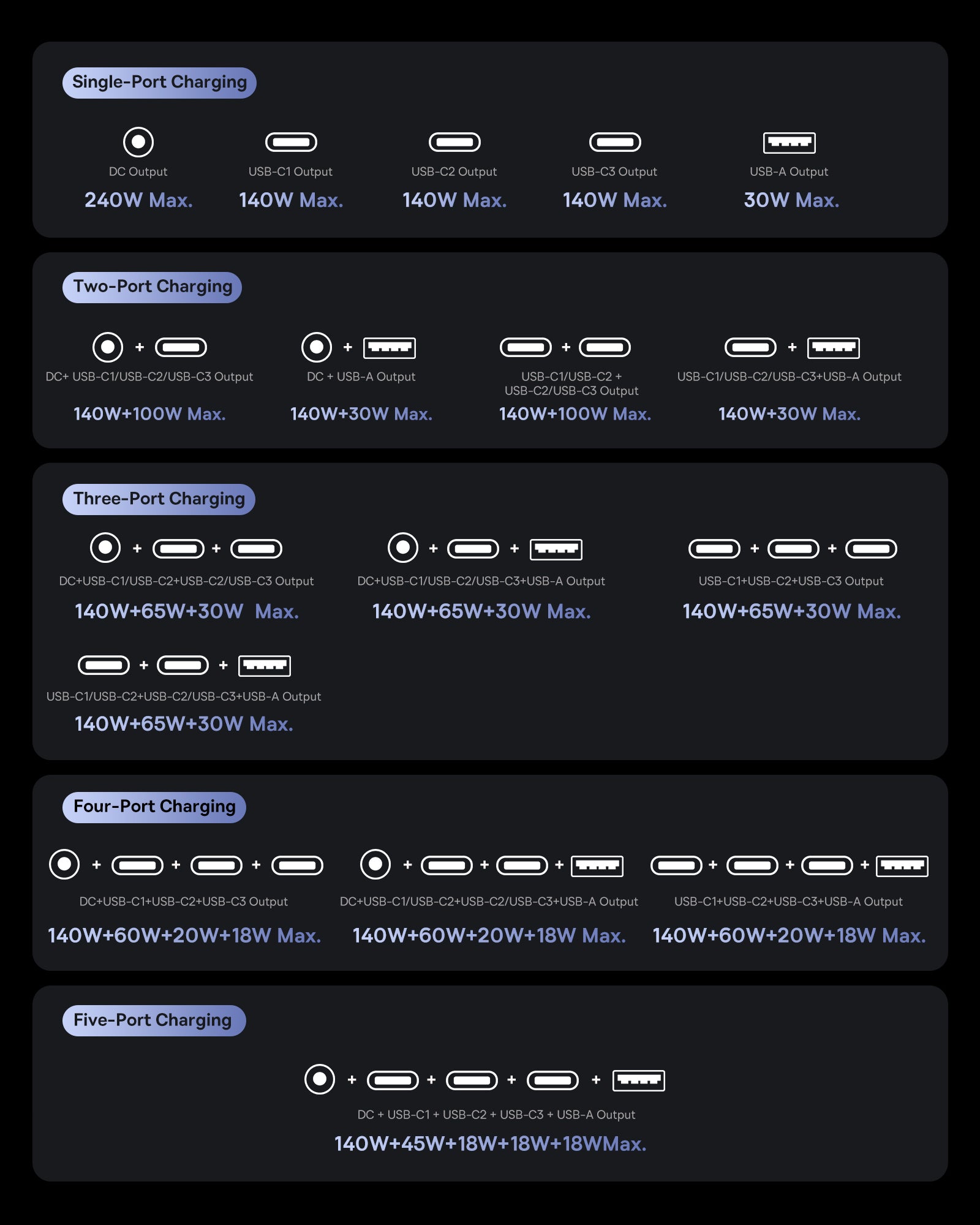Click the '240W Max.' power rating
The height and width of the screenshot is (1225, 980).
click(138, 200)
